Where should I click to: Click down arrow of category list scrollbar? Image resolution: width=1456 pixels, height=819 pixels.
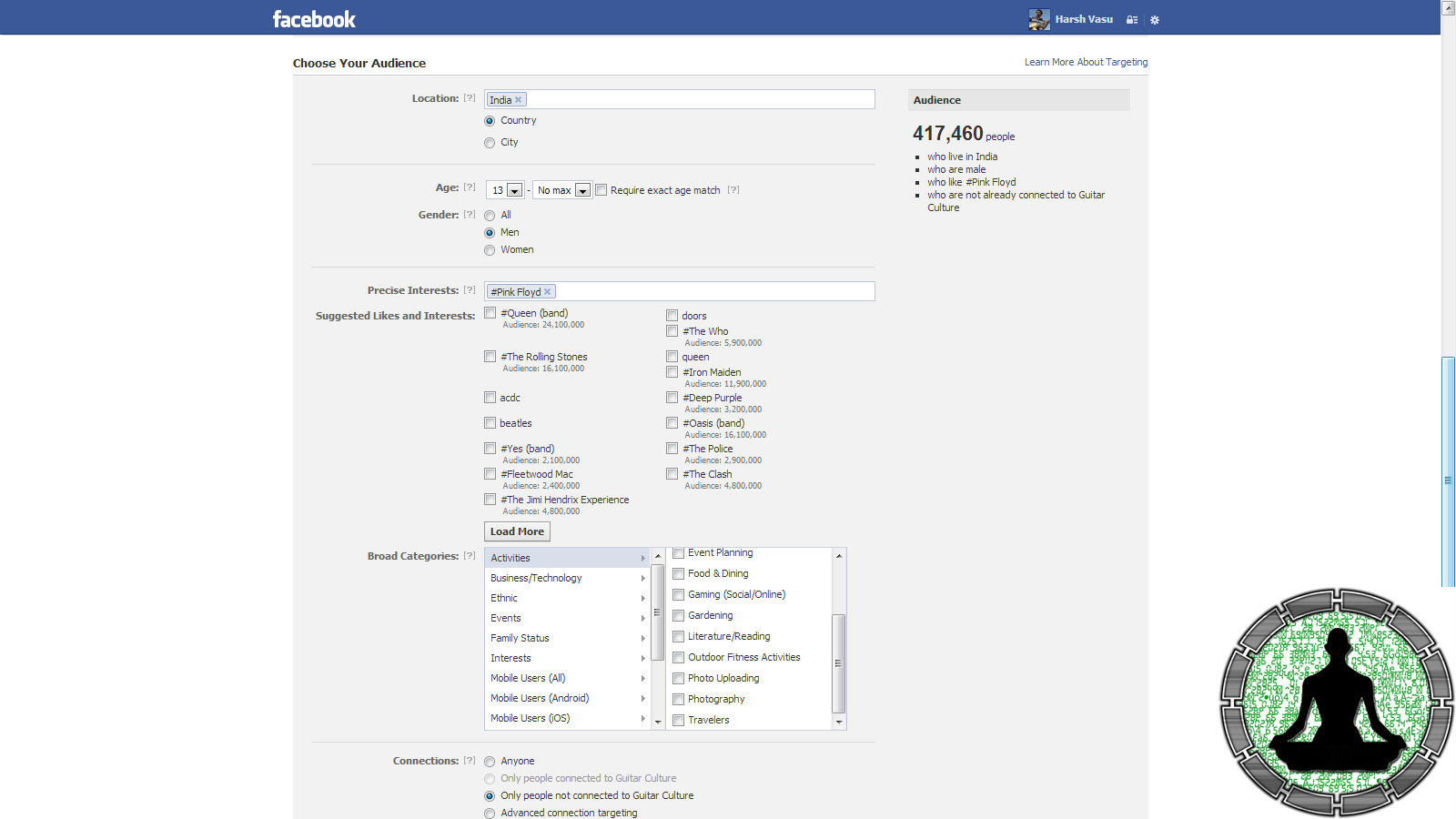click(658, 722)
